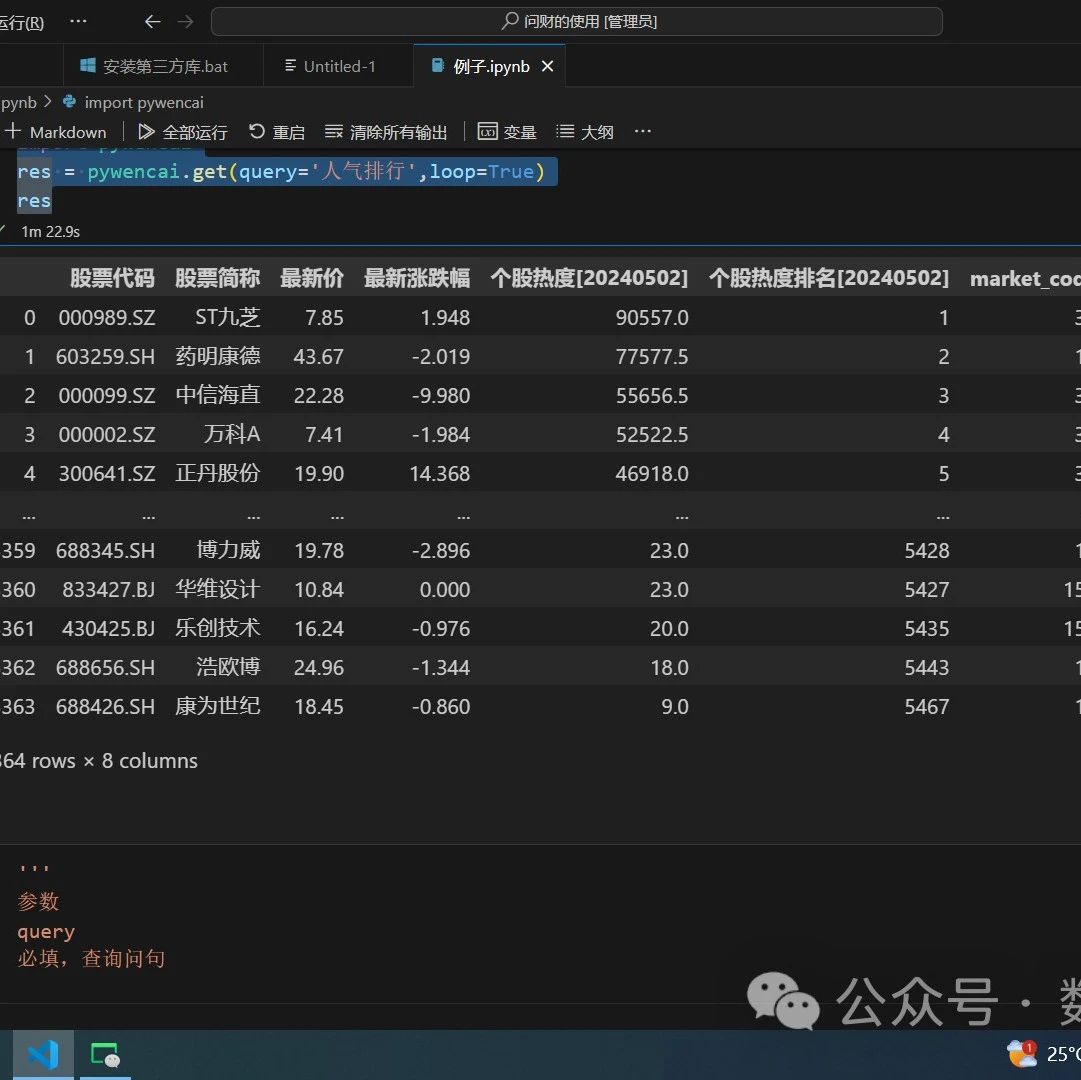Click the 股票简称 column header

217,278
